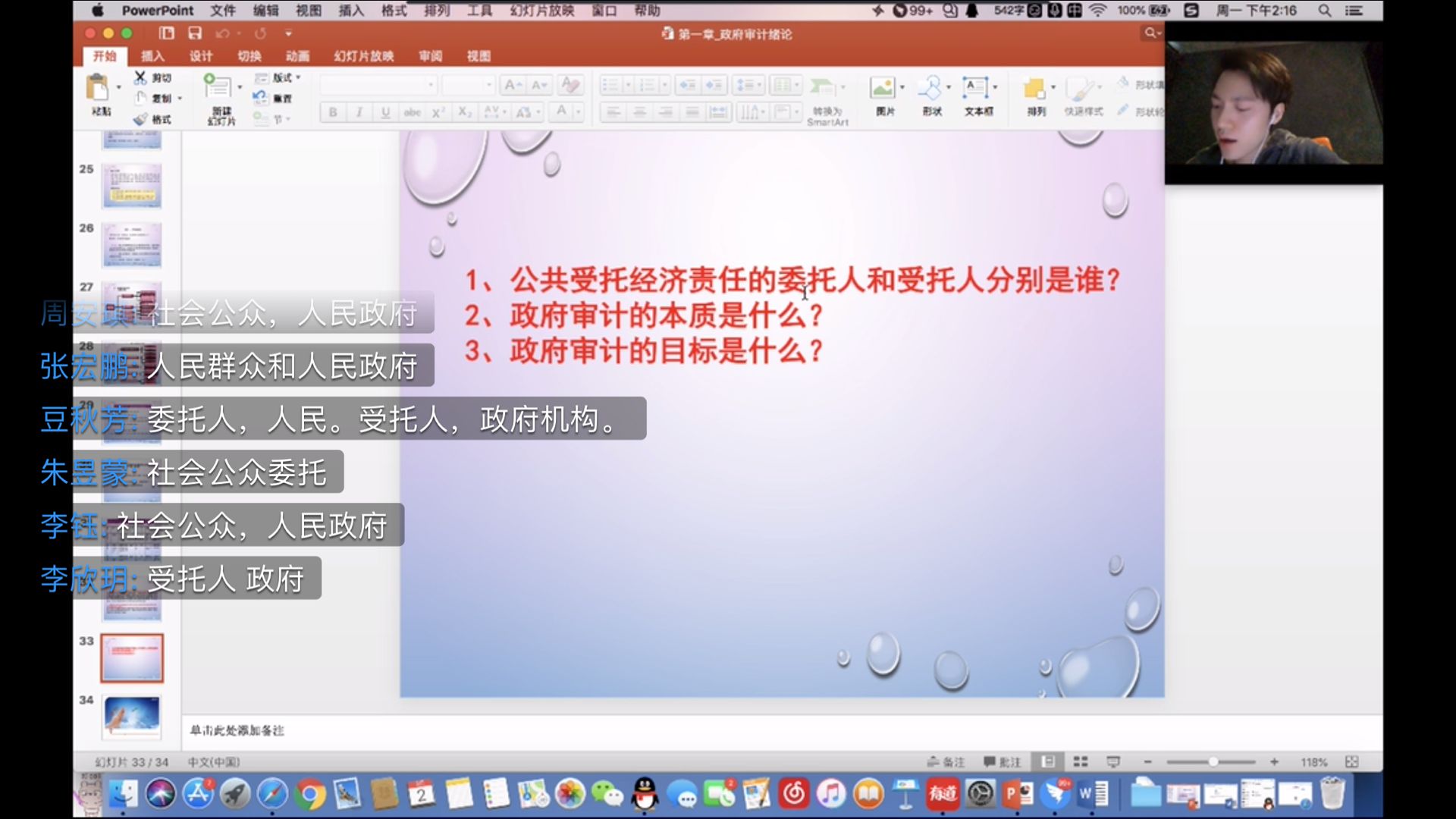1456x819 pixels.
Task: Insert a Picture (图片) from ribbon
Action: click(x=882, y=88)
